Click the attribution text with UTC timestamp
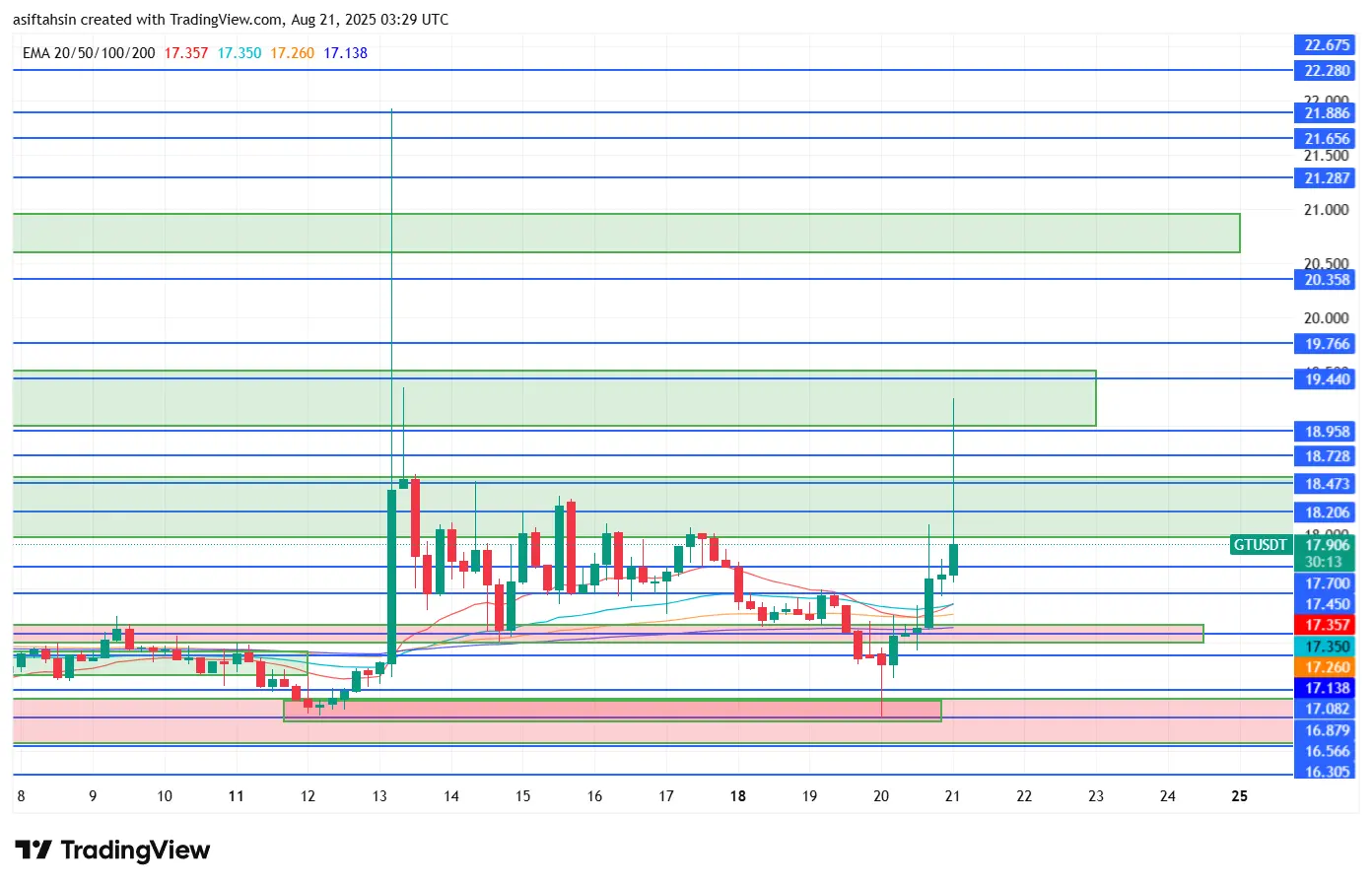 pyautogui.click(x=231, y=20)
